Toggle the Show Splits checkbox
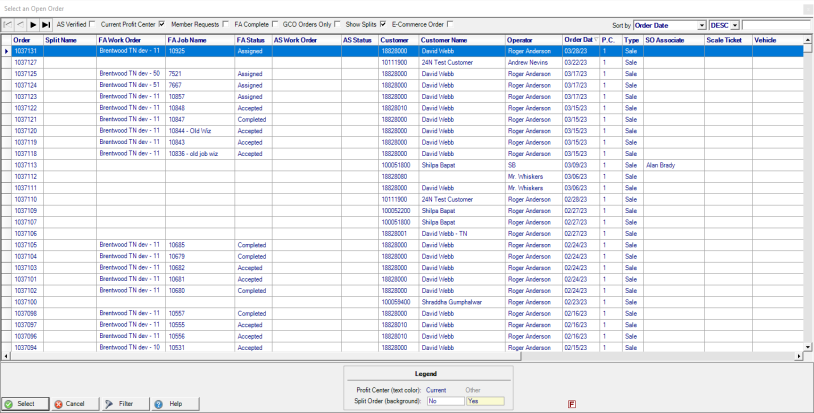Viewport: 814px width, 413px height. (x=382, y=24)
